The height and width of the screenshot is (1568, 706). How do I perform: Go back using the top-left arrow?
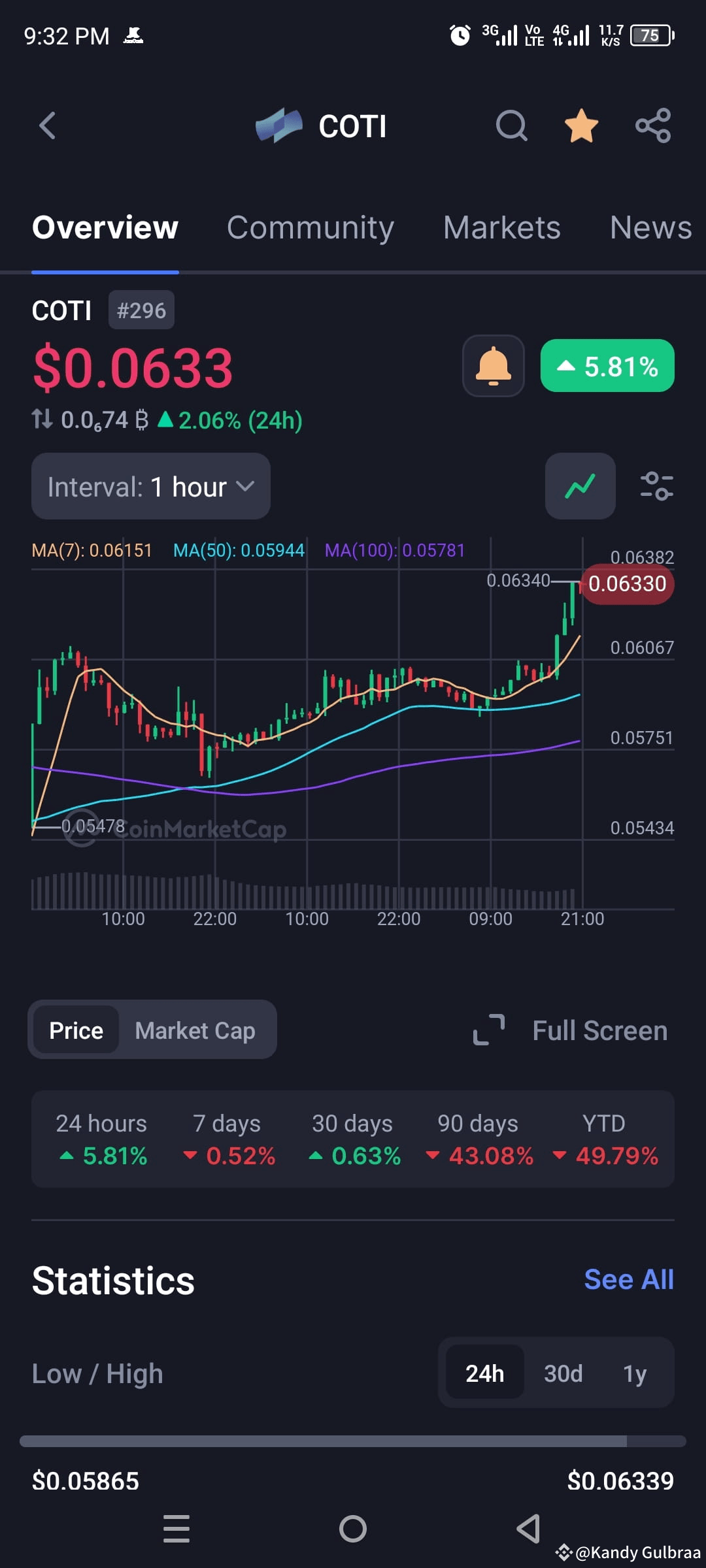(x=47, y=125)
